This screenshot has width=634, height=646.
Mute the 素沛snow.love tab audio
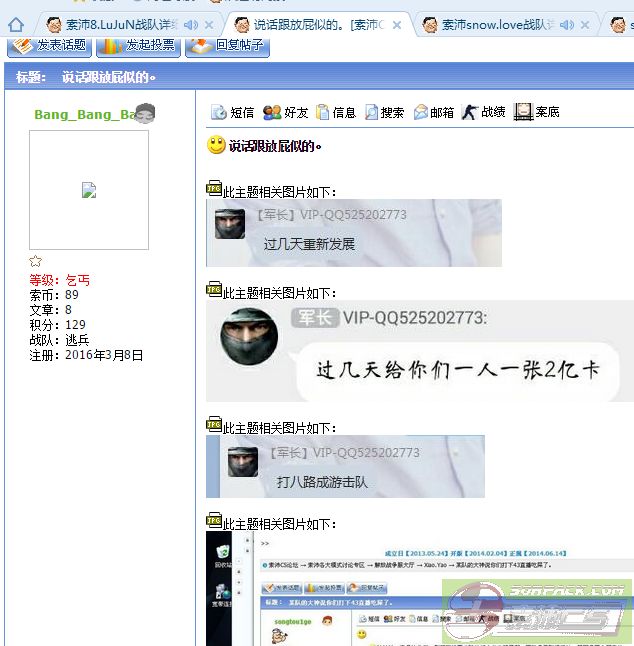567,24
